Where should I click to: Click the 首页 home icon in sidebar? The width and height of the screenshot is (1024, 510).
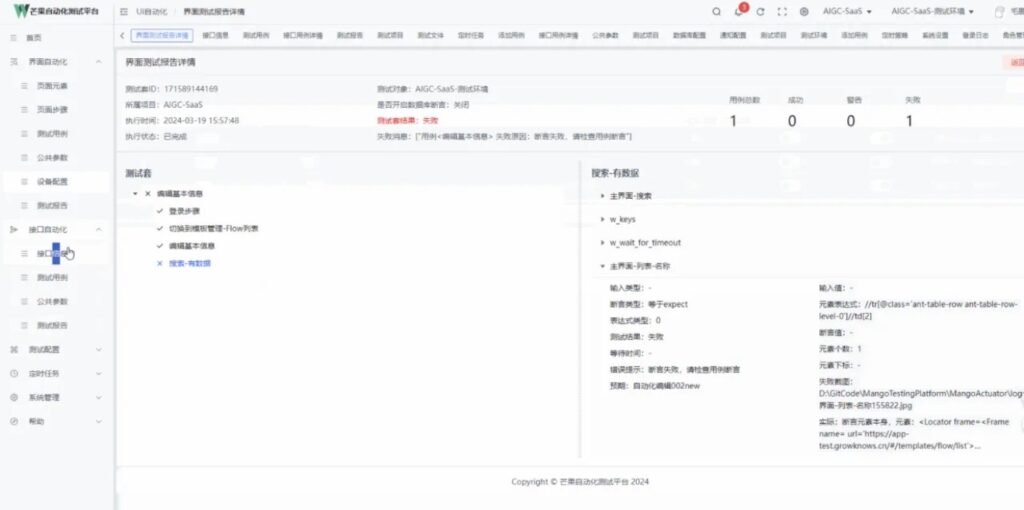[14, 38]
